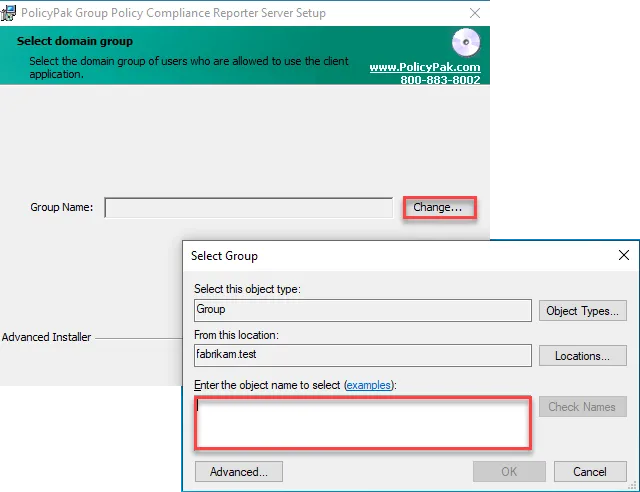Confirm with the OK button
Screen dimensions: 640x492
pyautogui.click(x=509, y=471)
